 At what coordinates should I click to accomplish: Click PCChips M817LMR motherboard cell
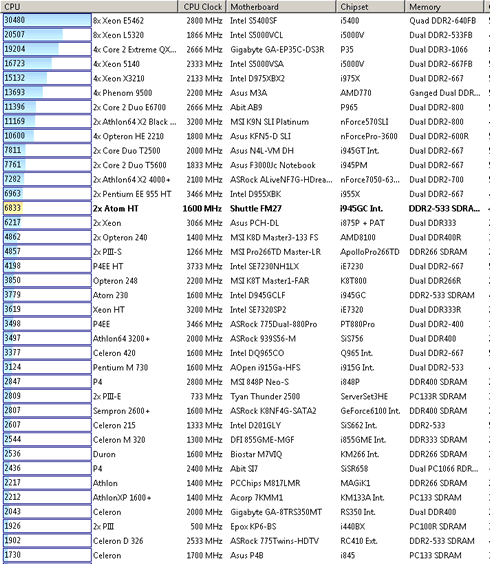coord(265,483)
